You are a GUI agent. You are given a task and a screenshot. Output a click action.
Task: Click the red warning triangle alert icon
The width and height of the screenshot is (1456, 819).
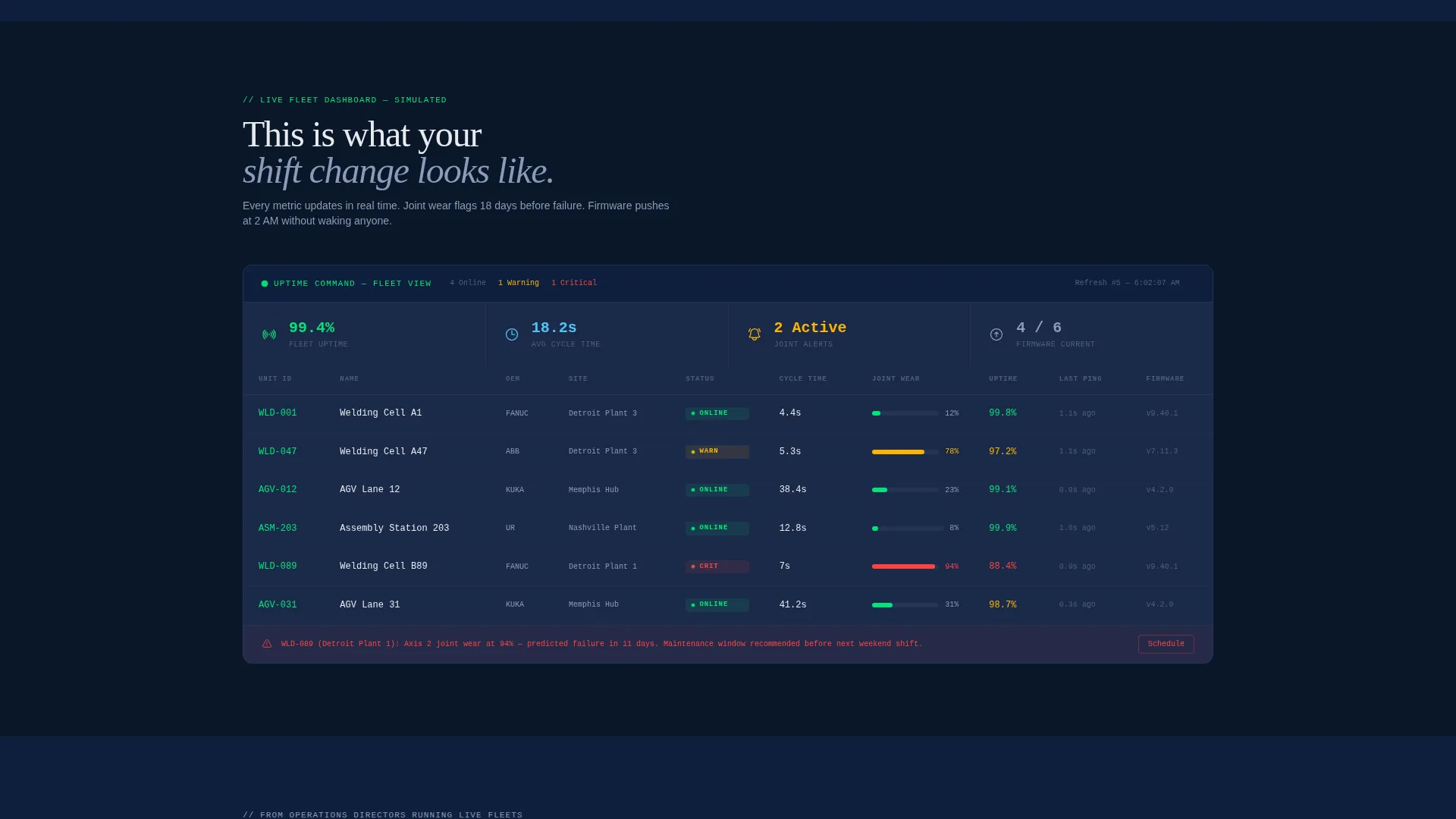tap(267, 644)
